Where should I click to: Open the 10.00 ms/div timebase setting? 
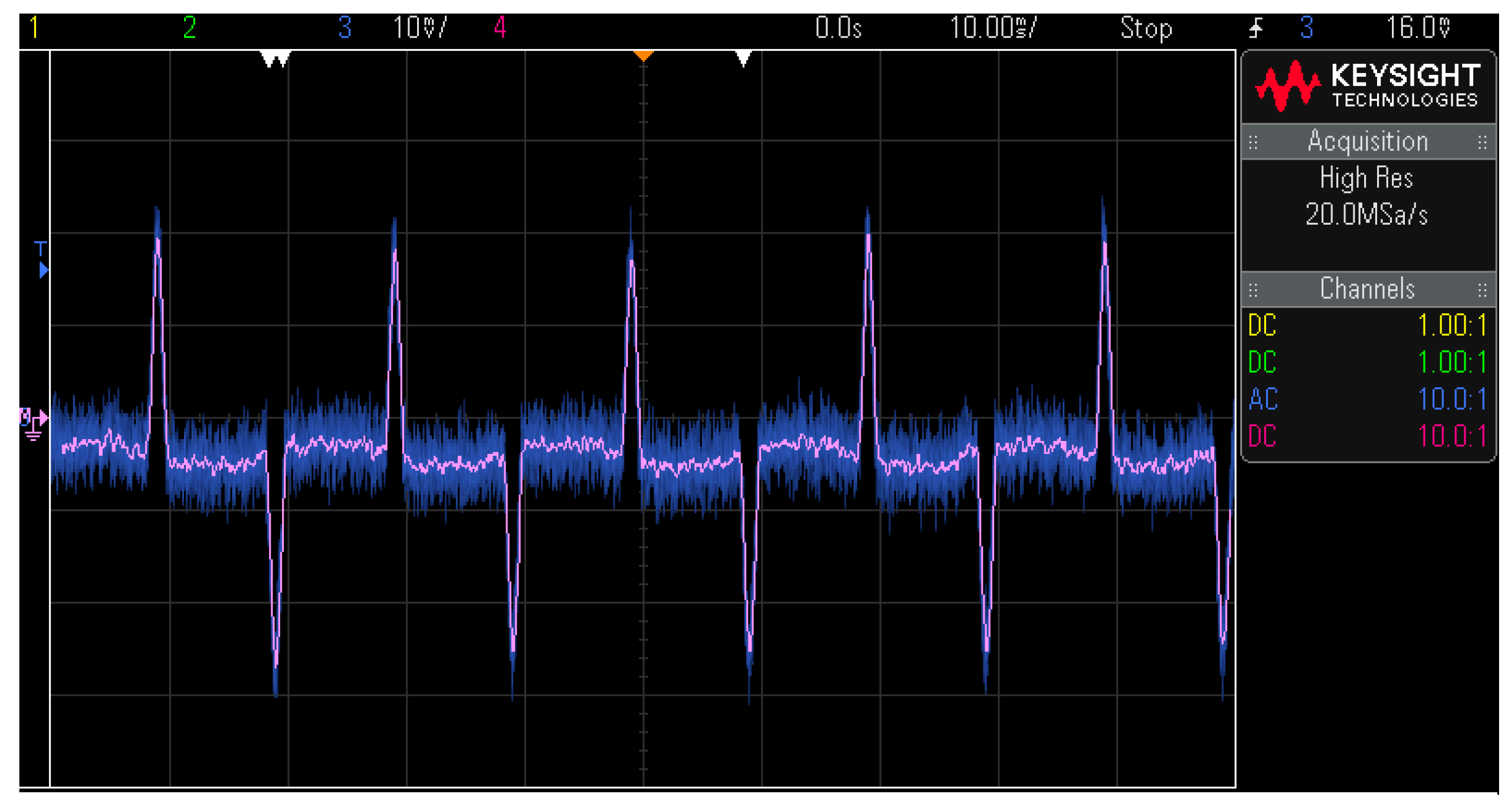pos(993,28)
